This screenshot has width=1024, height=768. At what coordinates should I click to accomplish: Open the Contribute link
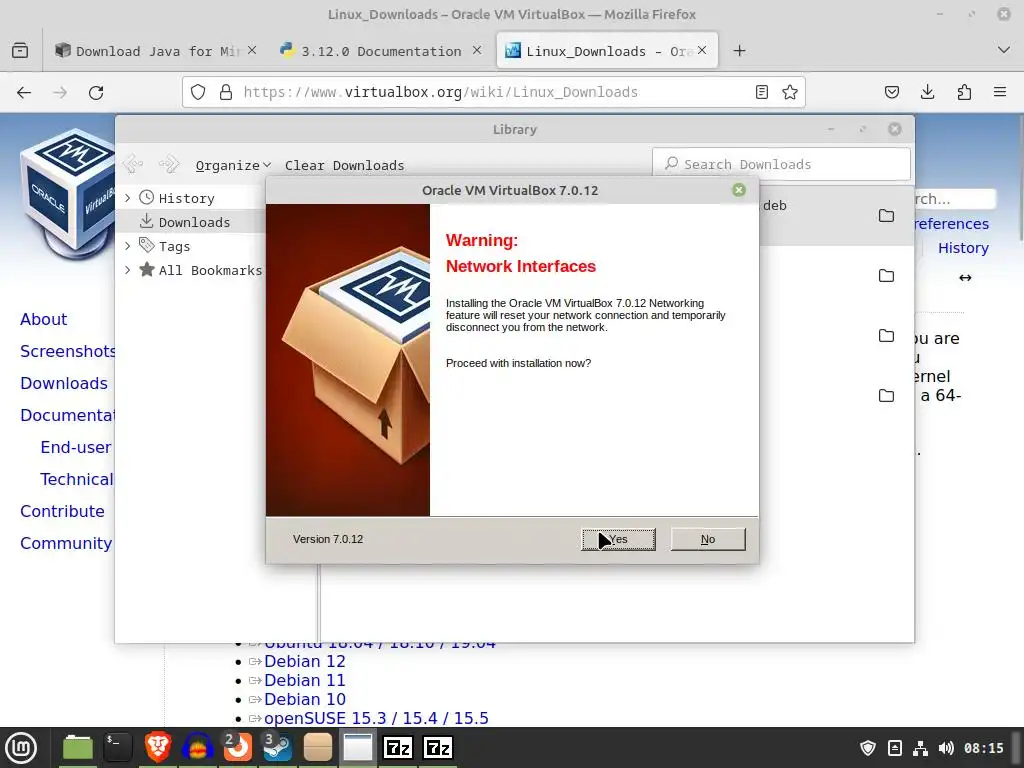pyautogui.click(x=62, y=511)
